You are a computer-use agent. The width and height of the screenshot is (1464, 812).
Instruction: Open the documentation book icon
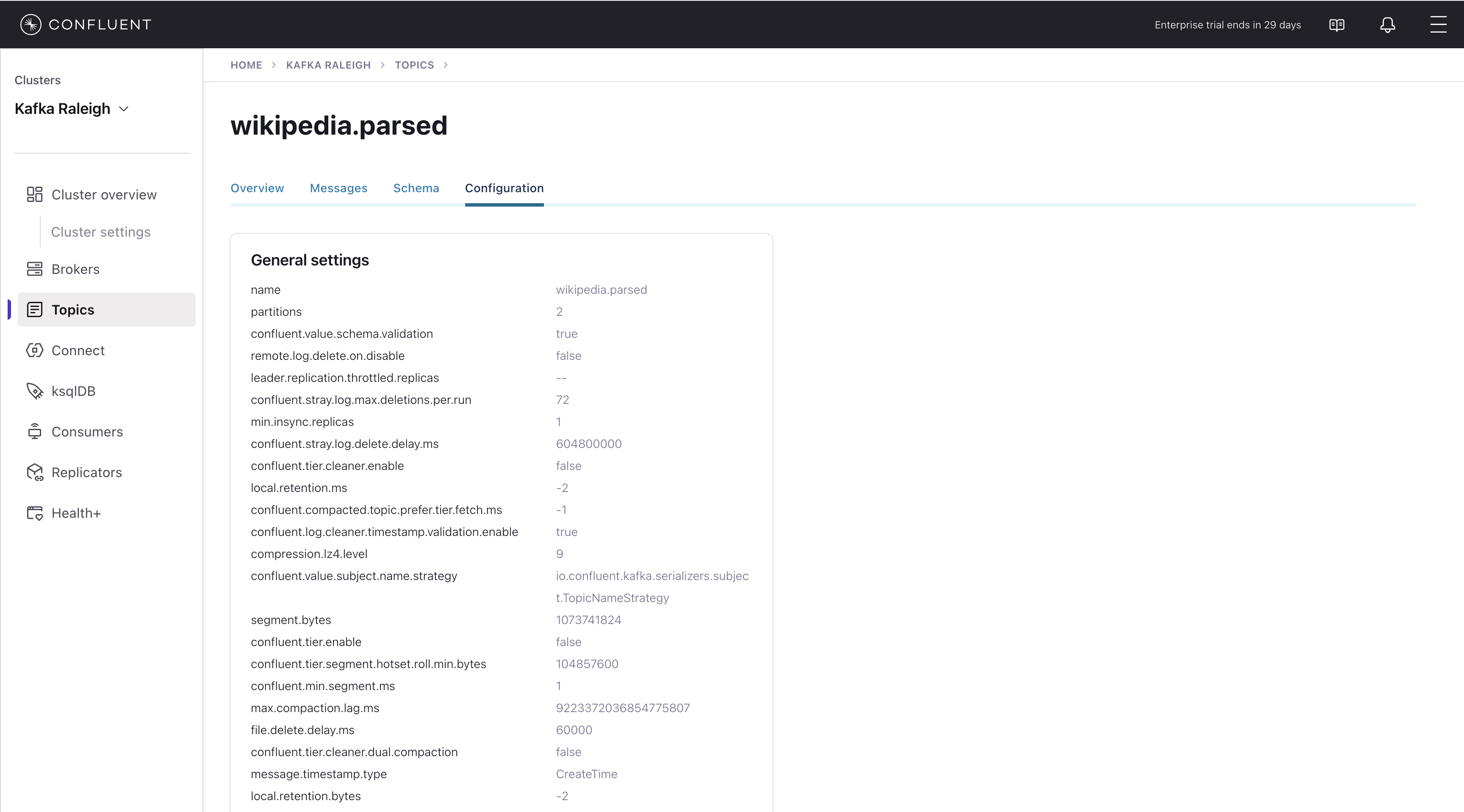pos(1336,25)
